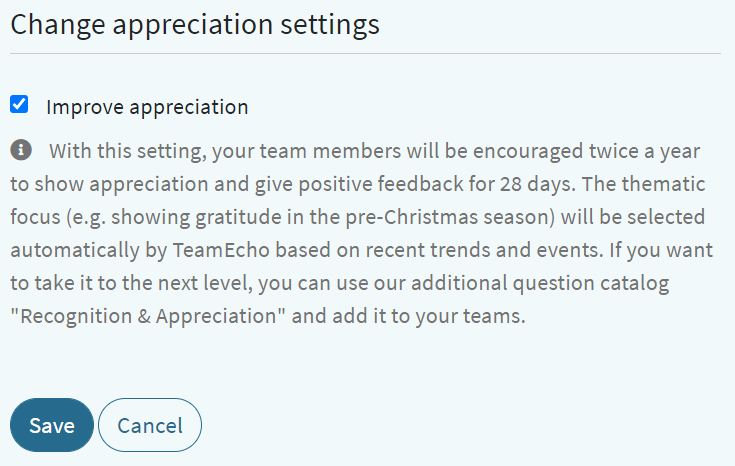
Task: Untick the Improve appreciation checkbox
Action: [x=19, y=104]
